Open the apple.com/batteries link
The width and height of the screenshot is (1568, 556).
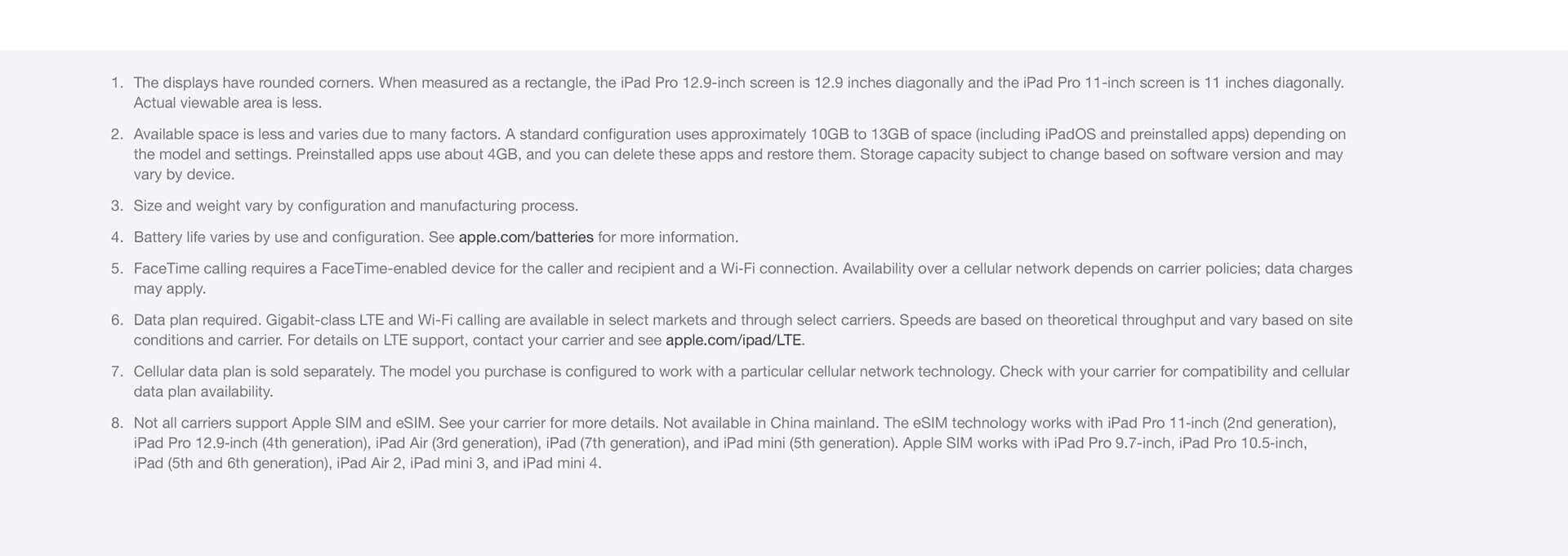pos(526,238)
